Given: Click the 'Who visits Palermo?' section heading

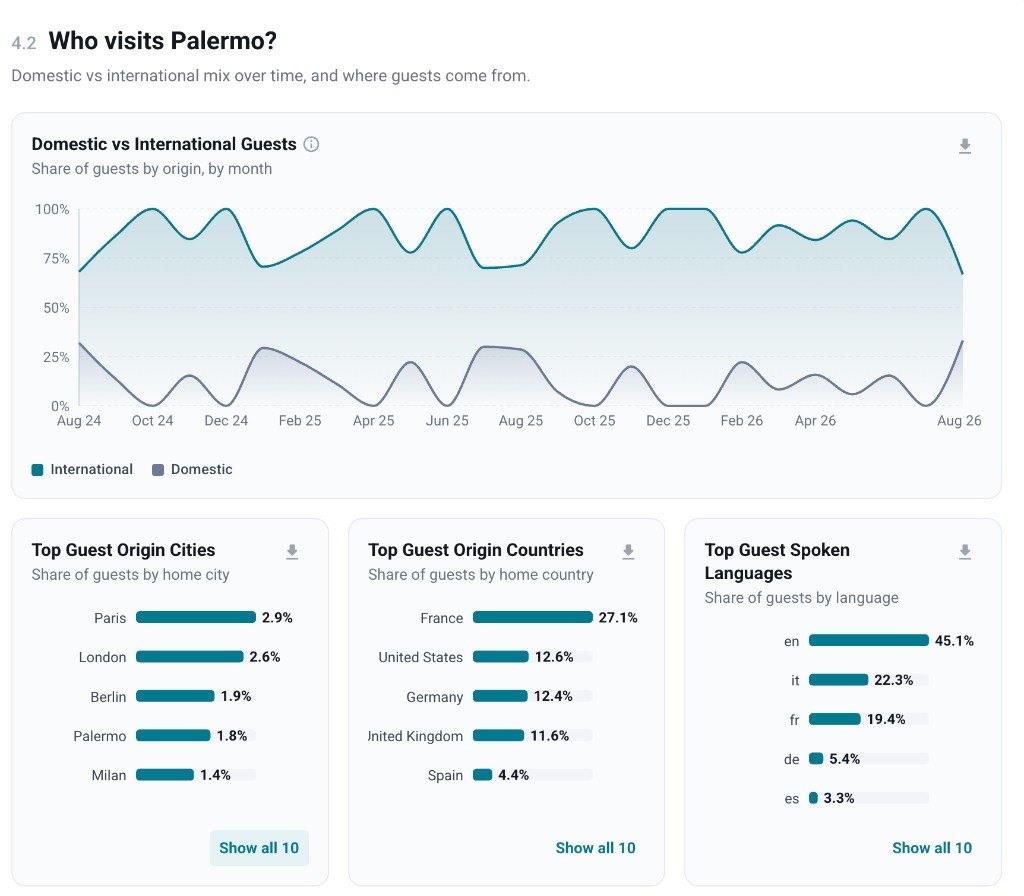Looking at the screenshot, I should (163, 40).
